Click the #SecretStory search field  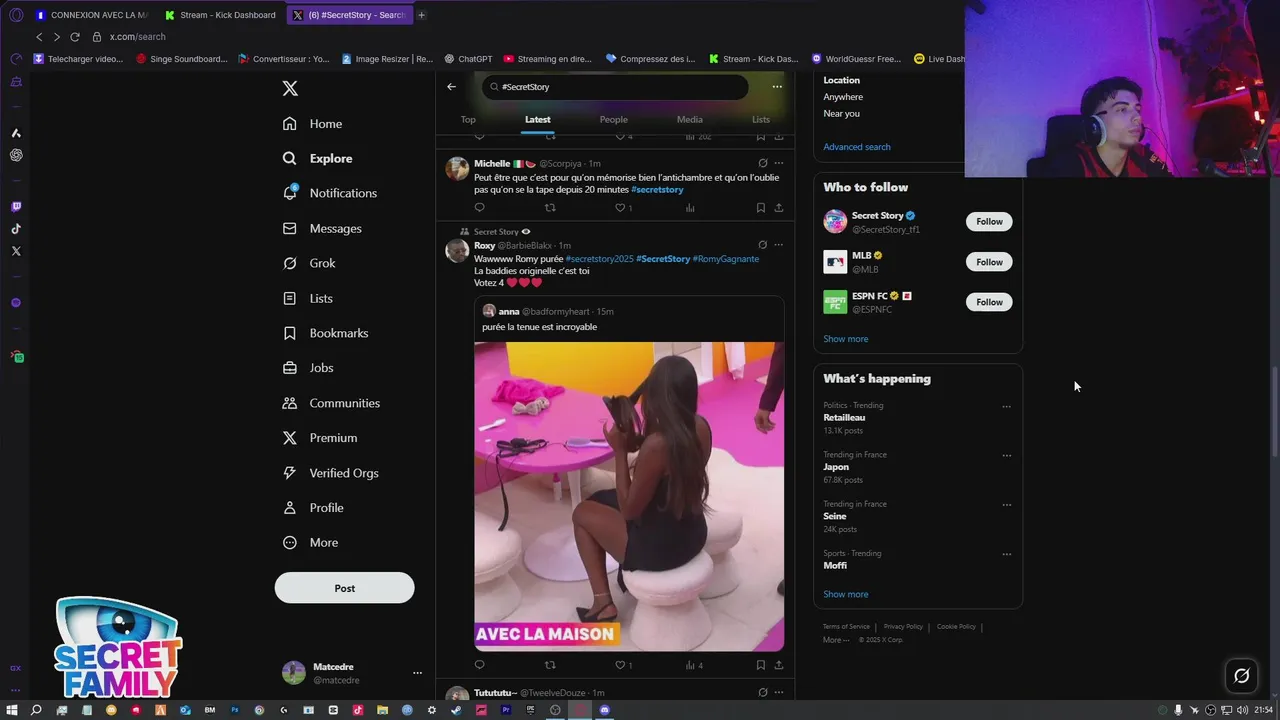tap(615, 87)
